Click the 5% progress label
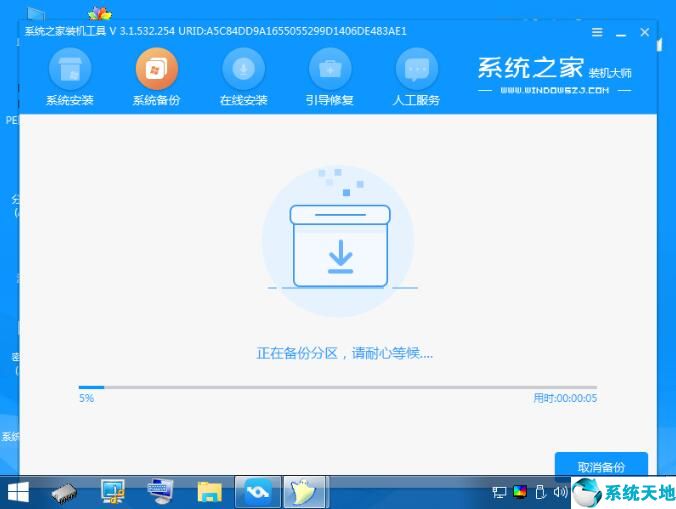This screenshot has height=509, width=676. [x=86, y=398]
